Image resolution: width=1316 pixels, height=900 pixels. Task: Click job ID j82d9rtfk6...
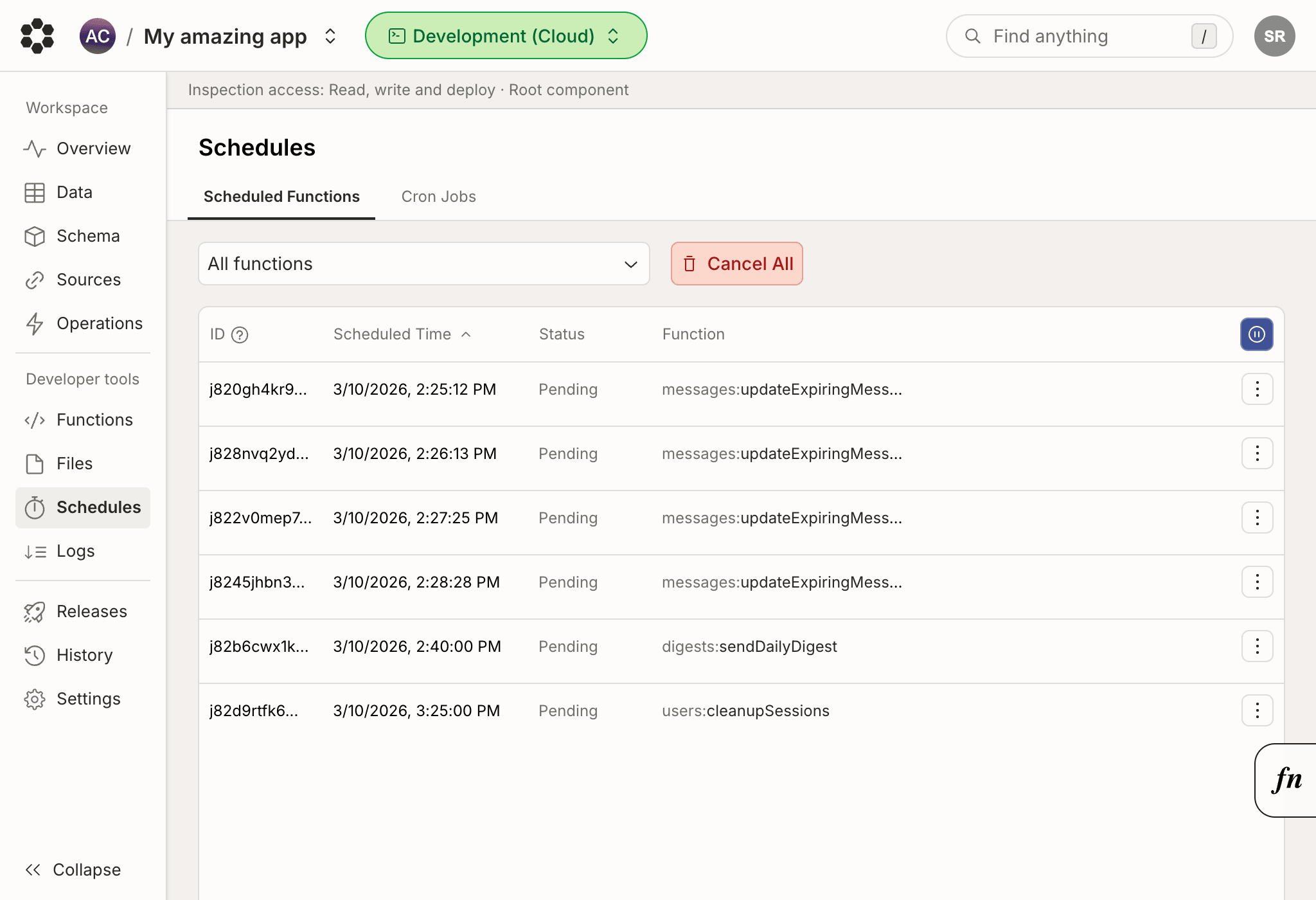pyautogui.click(x=254, y=711)
